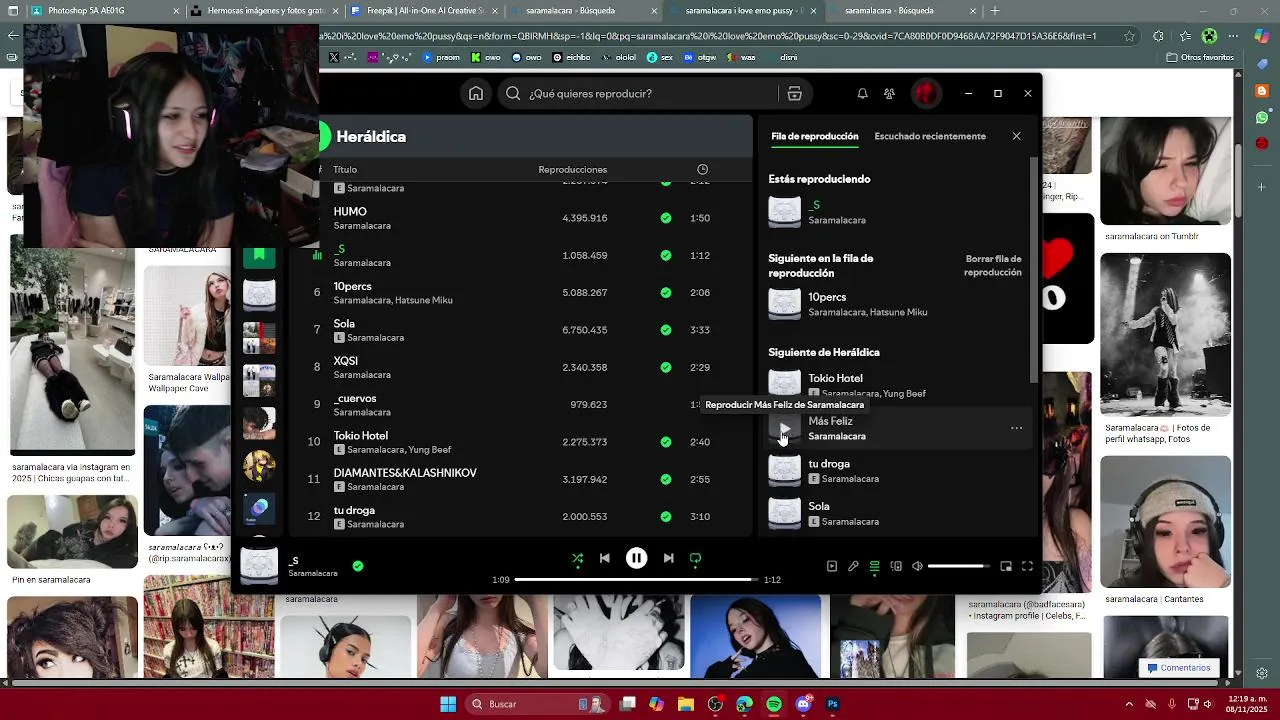Skip to next track

668,558
